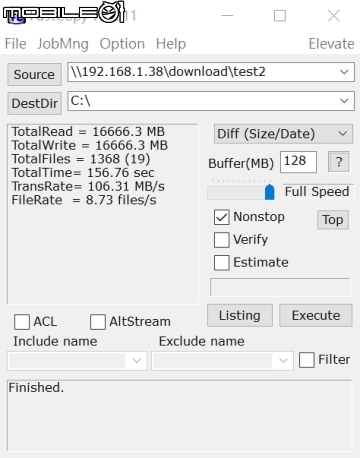Expand the Source path dropdown
360x458 pixels.
(x=344, y=72)
